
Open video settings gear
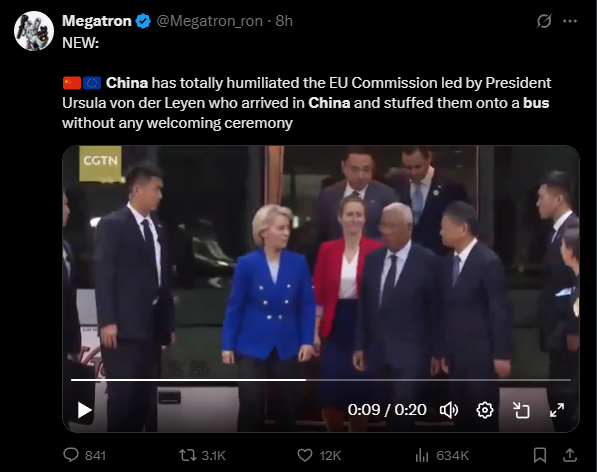coord(485,410)
